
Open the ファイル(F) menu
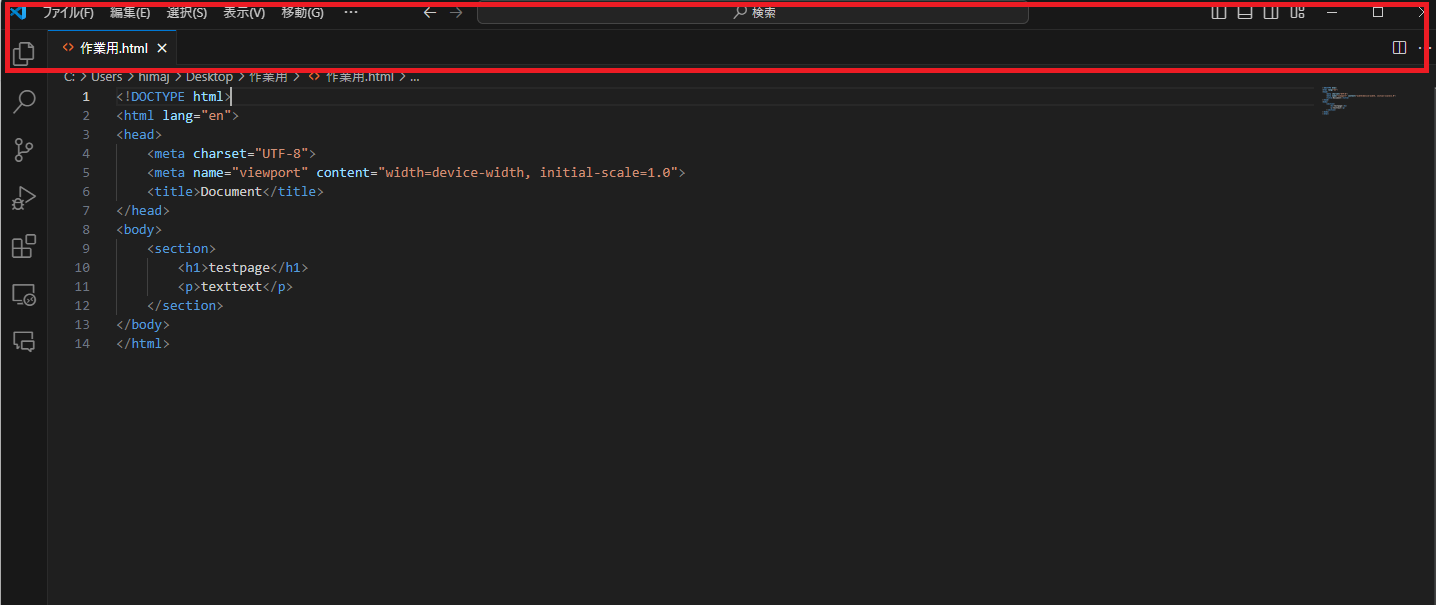68,13
